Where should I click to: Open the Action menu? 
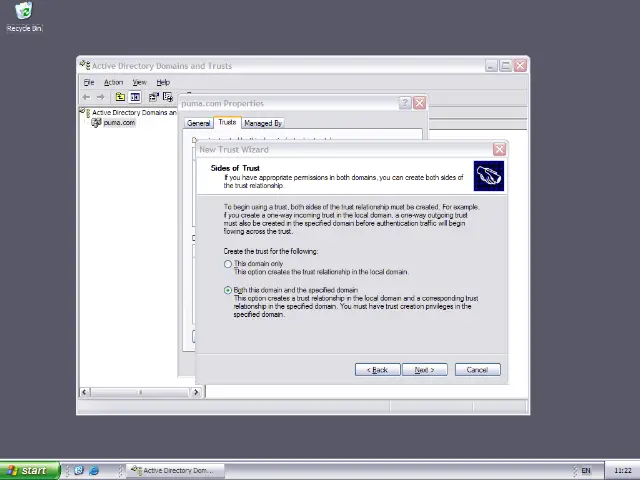pyautogui.click(x=113, y=82)
